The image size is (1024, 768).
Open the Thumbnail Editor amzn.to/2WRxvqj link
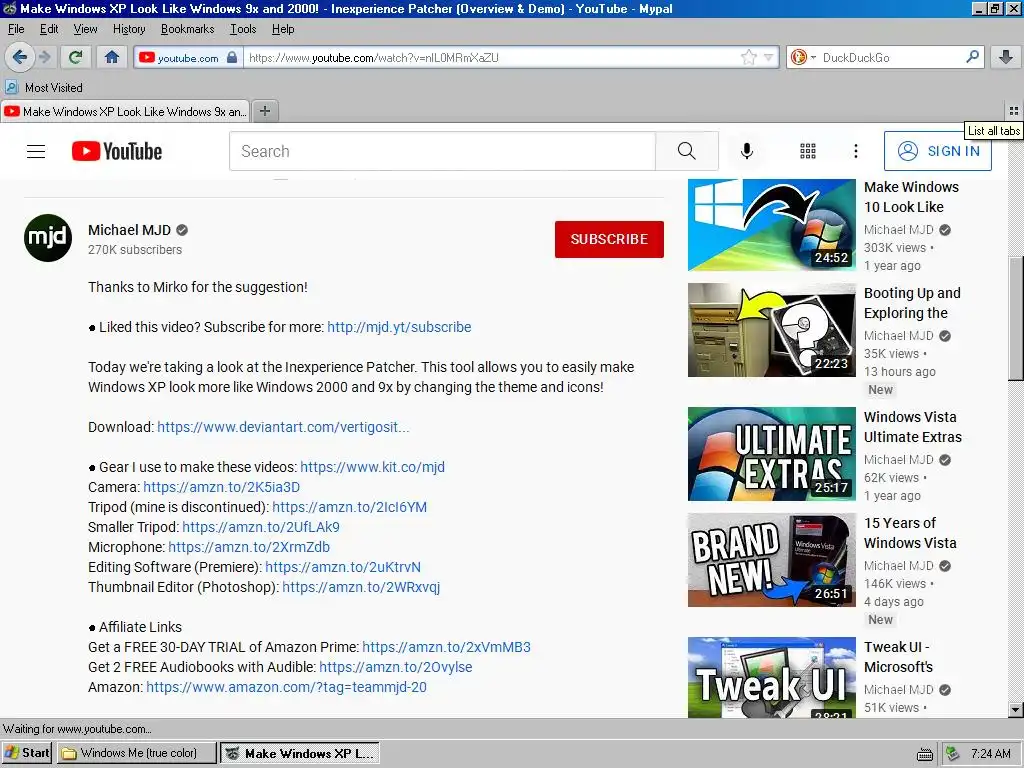click(x=361, y=587)
